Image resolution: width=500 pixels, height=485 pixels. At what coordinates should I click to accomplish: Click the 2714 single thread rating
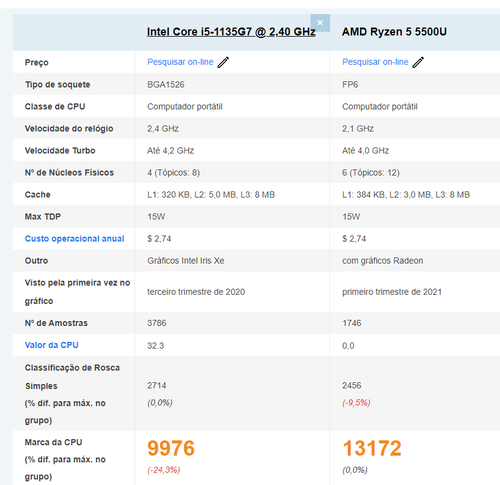(x=157, y=386)
